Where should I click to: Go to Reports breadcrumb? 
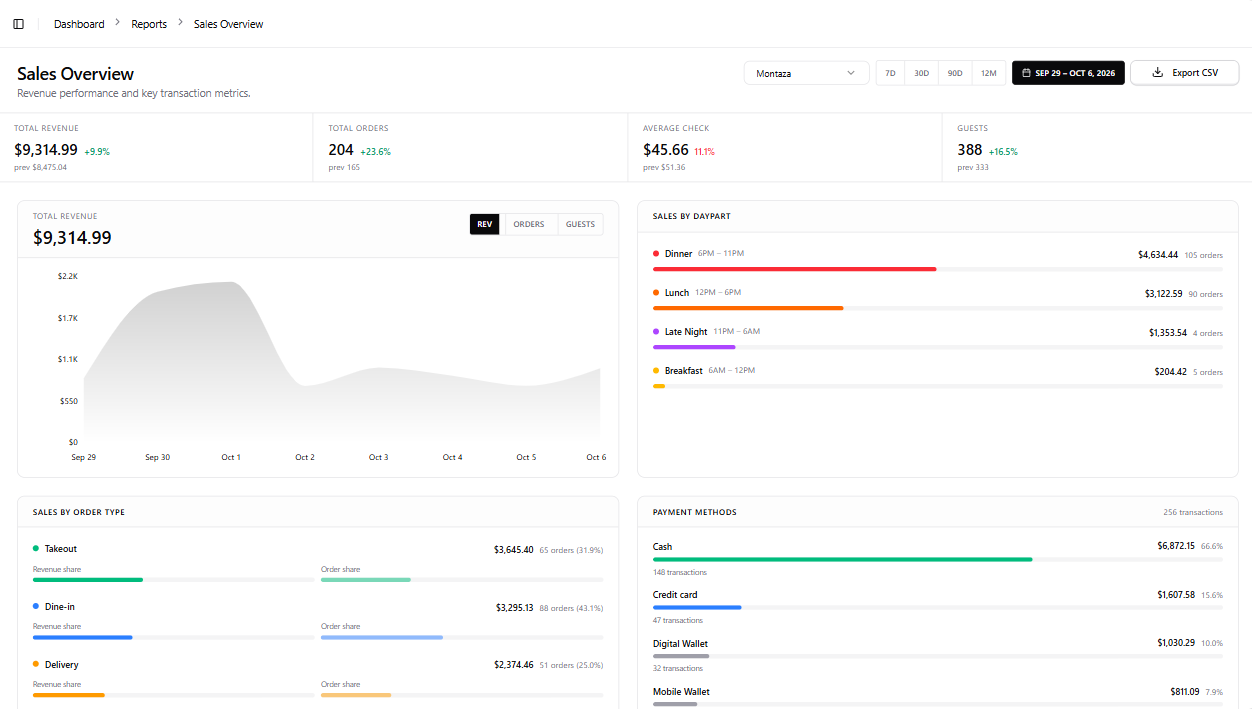pos(149,24)
